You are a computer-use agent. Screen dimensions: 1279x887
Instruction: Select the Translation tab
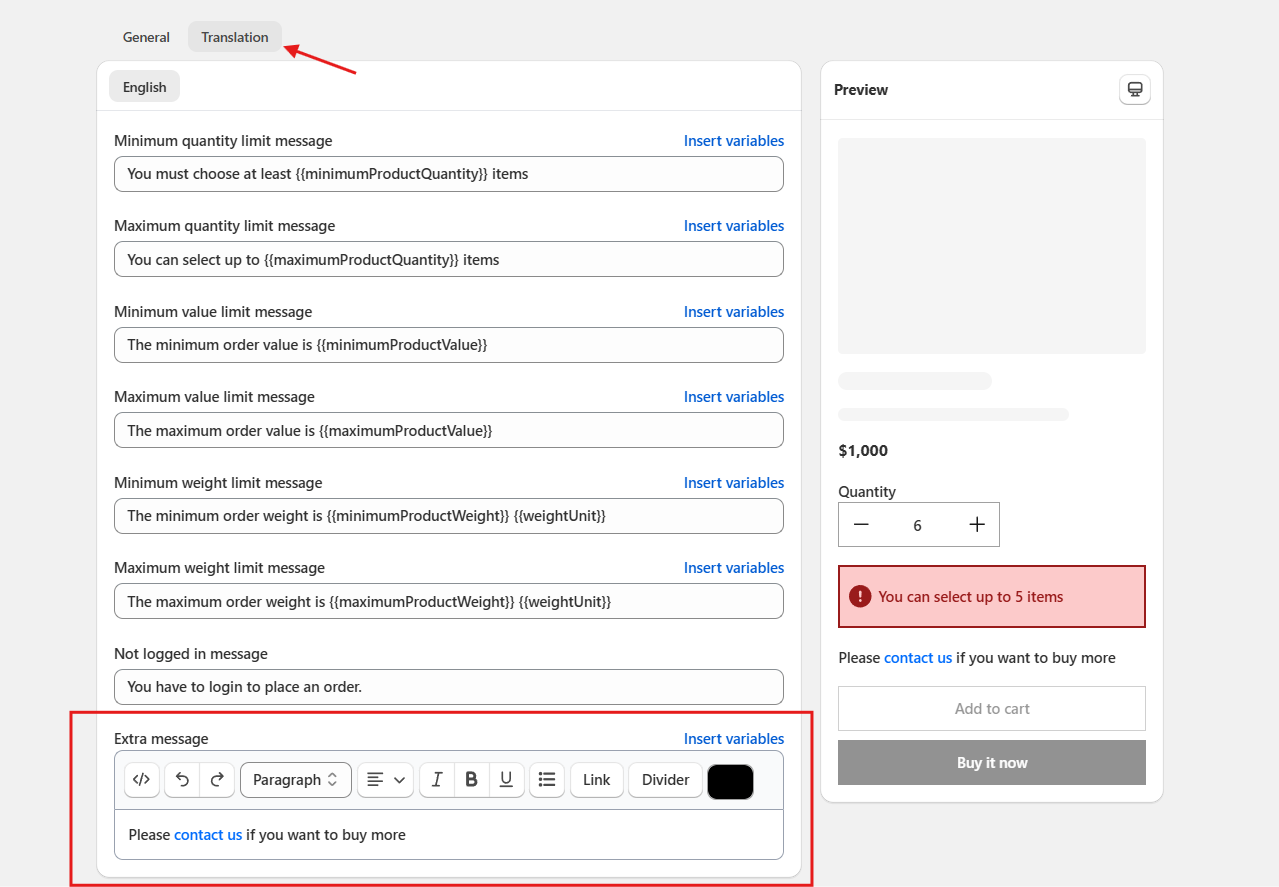click(x=234, y=37)
